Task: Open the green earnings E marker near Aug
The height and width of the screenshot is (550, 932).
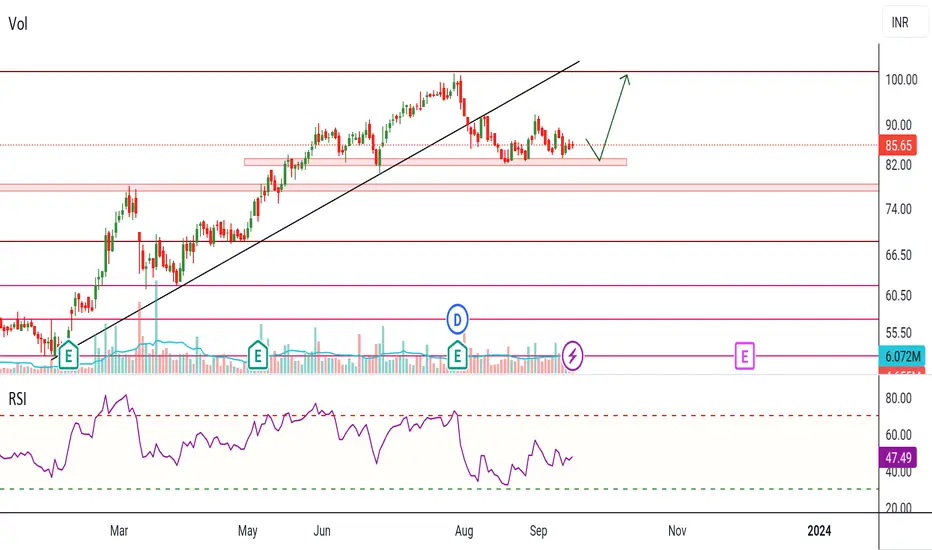Action: [x=457, y=356]
